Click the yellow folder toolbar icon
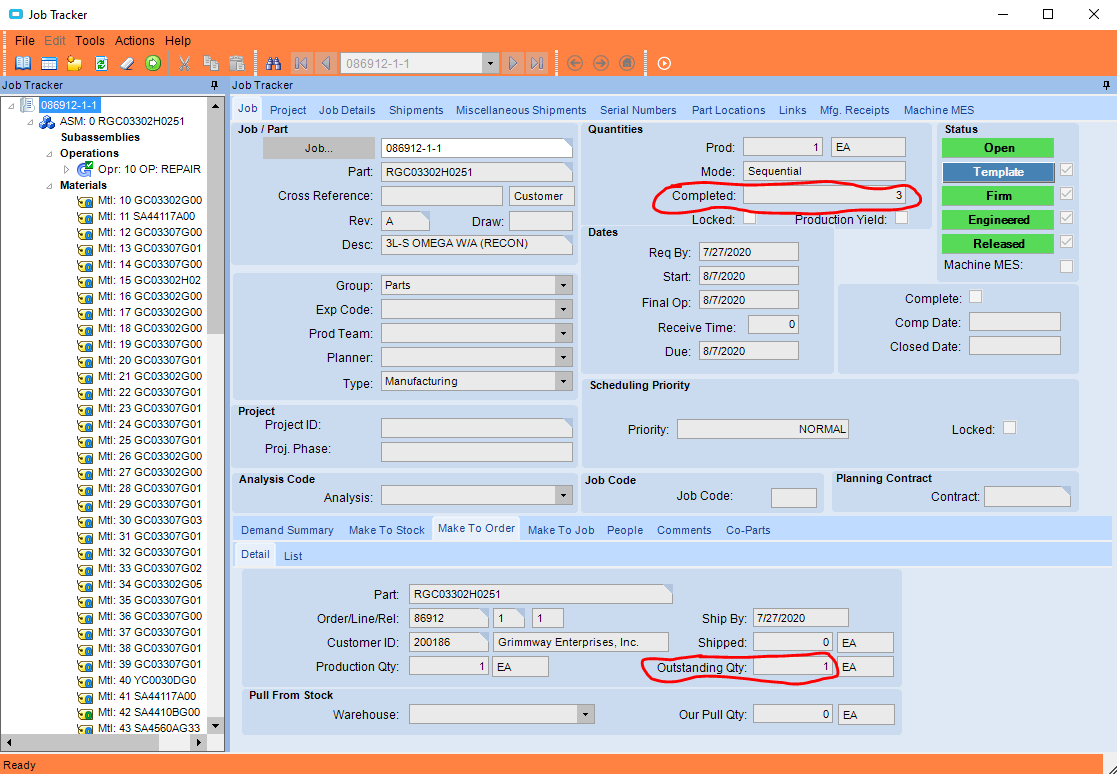 (x=75, y=63)
